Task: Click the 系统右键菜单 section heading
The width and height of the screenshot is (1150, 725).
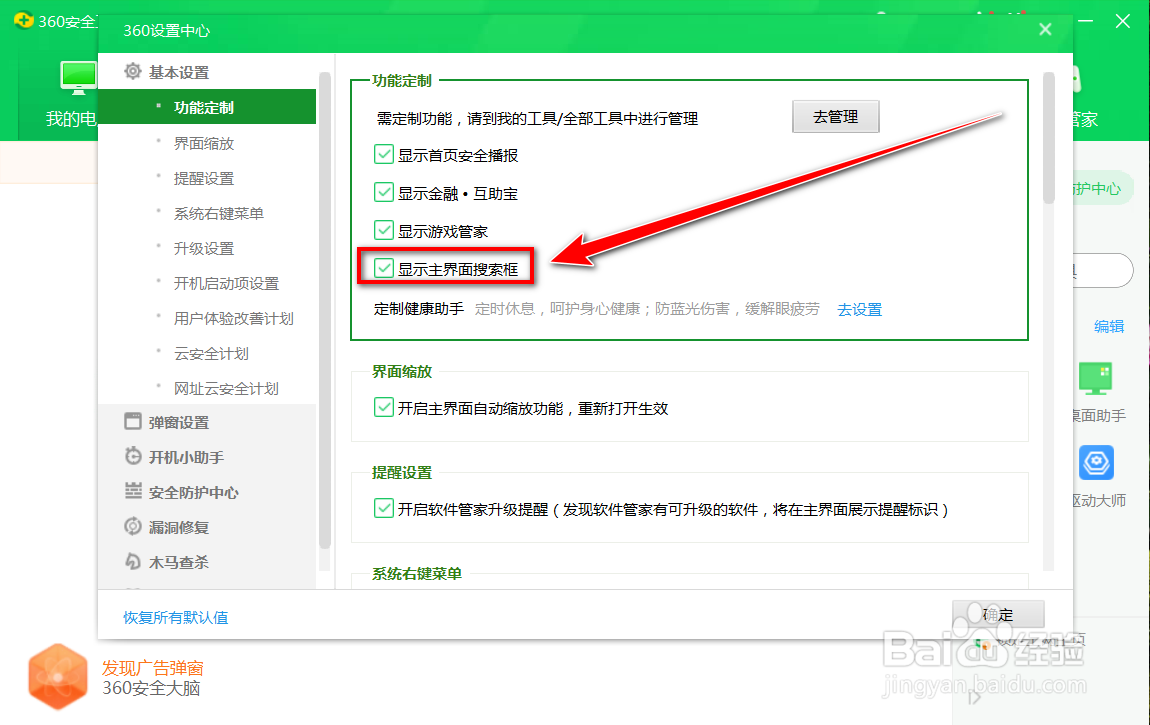Action: pyautogui.click(x=417, y=573)
